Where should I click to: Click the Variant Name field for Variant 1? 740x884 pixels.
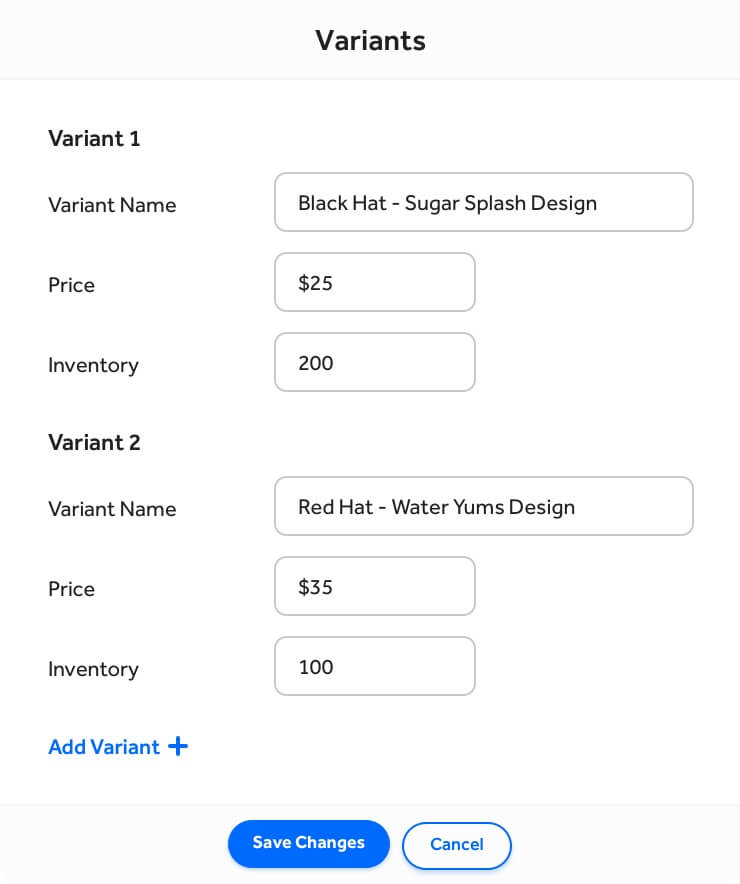(483, 202)
